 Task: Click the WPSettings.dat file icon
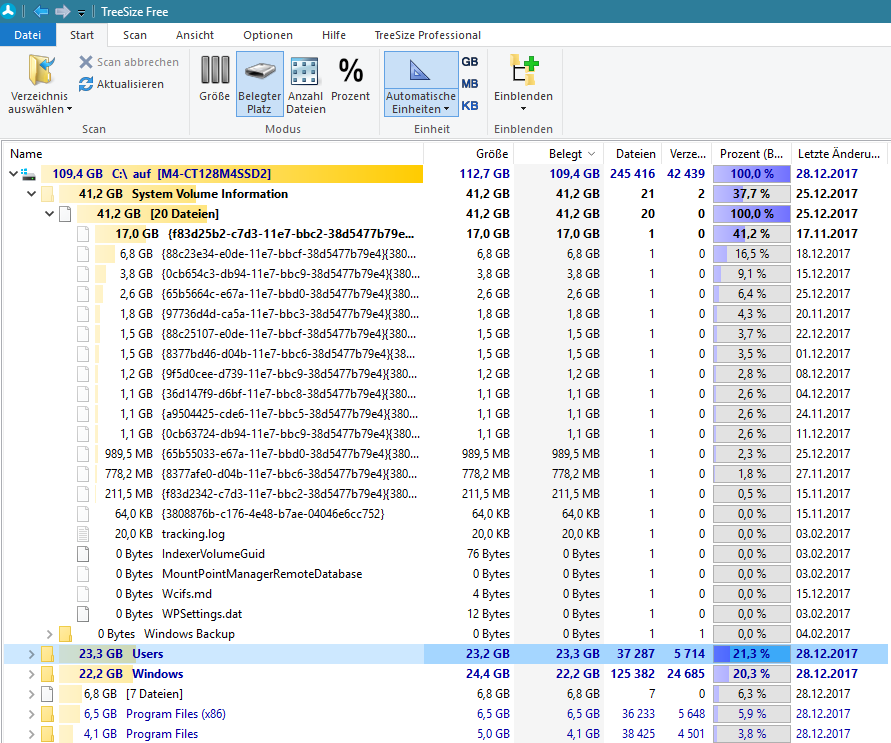[83, 614]
